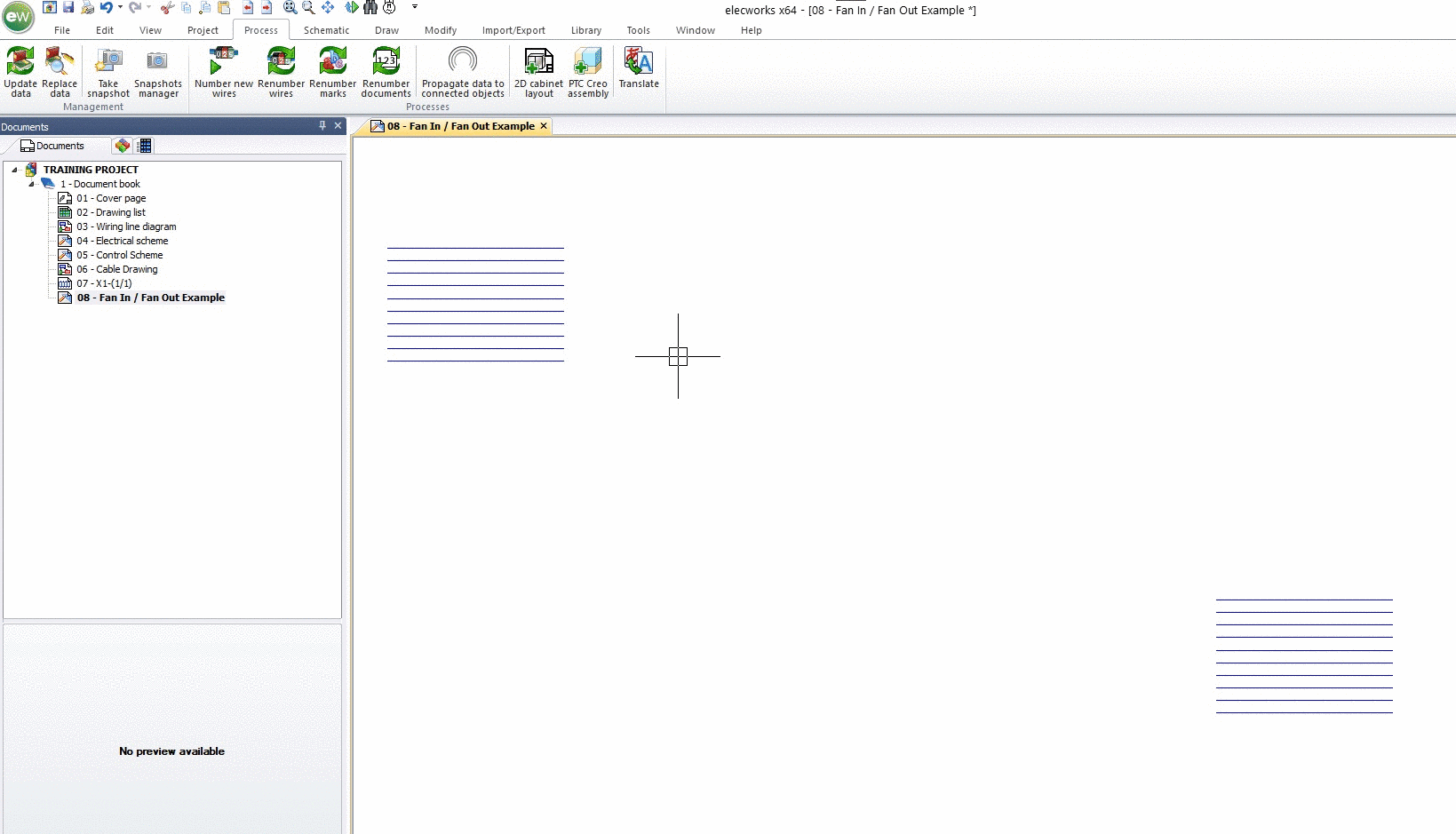The height and width of the screenshot is (834, 1456).
Task: Click the Update data button
Action: tap(20, 72)
